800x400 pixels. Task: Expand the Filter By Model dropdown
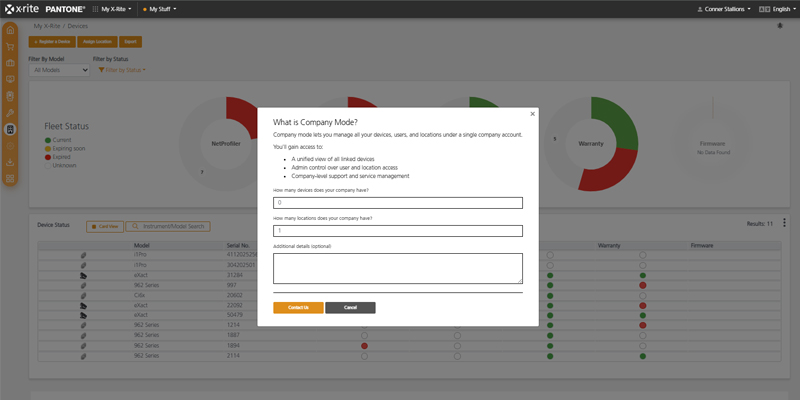pos(58,70)
